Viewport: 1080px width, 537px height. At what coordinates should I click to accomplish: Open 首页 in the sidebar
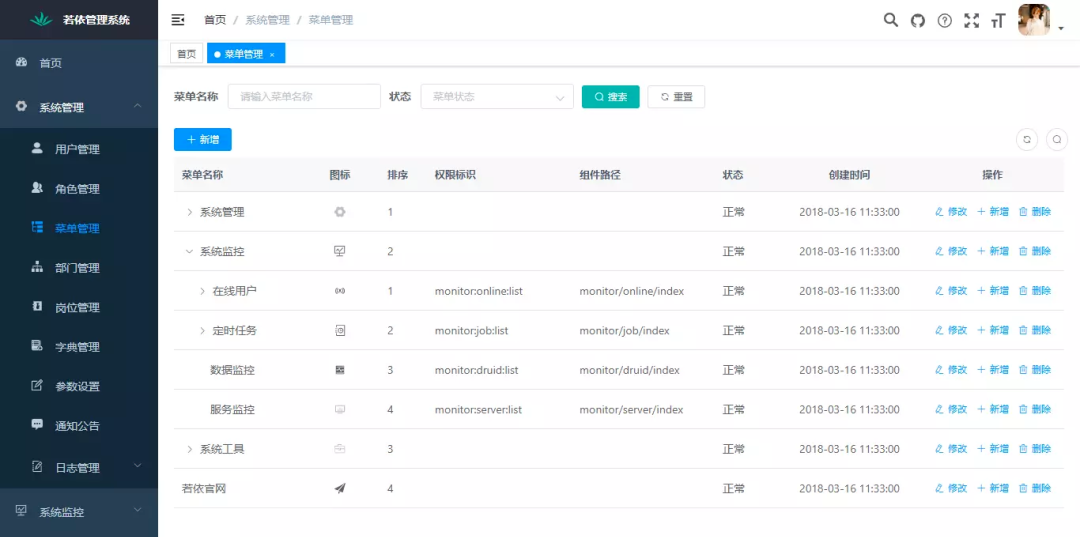[79, 63]
